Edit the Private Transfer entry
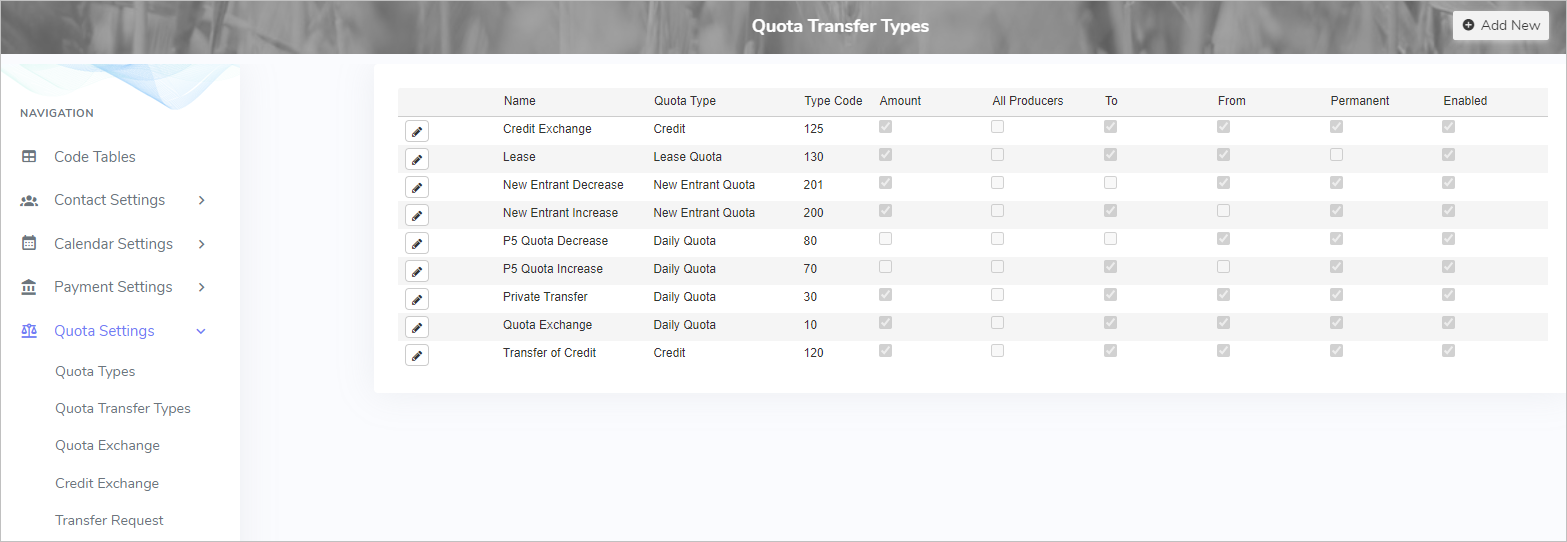Screen dimensions: 1567x542 pos(417,299)
